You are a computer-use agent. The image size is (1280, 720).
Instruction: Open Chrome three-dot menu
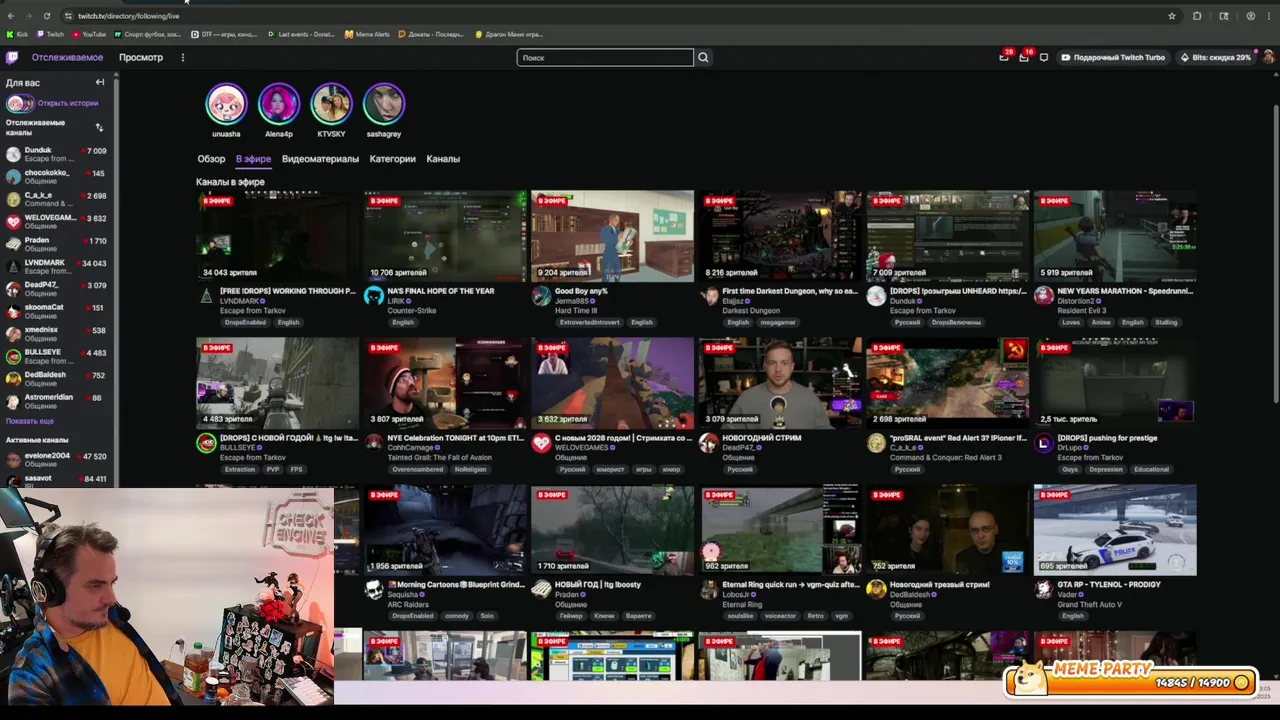pos(1270,16)
